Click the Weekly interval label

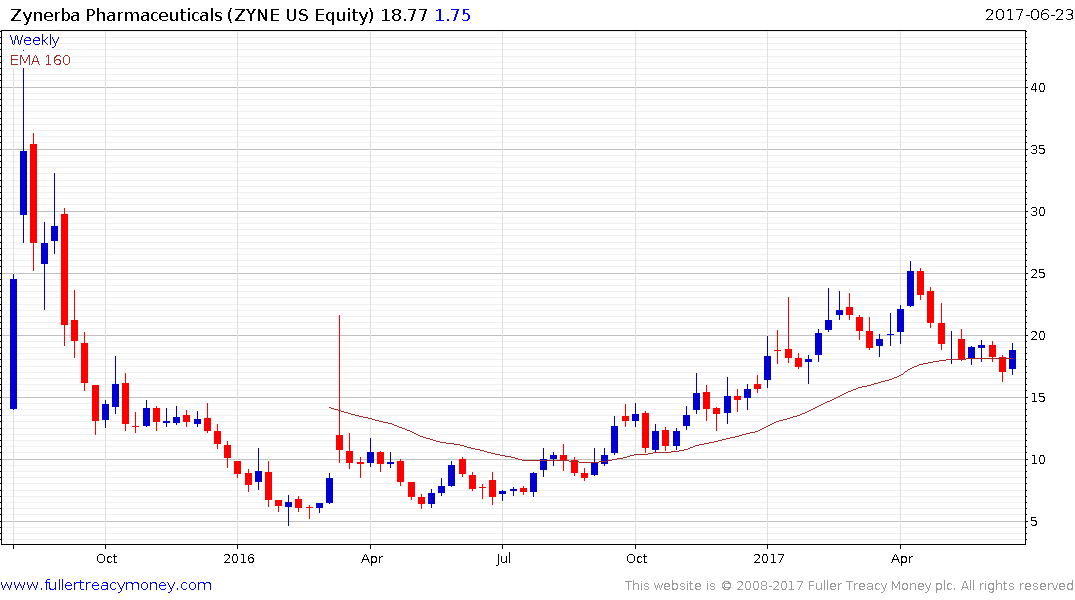(34, 40)
